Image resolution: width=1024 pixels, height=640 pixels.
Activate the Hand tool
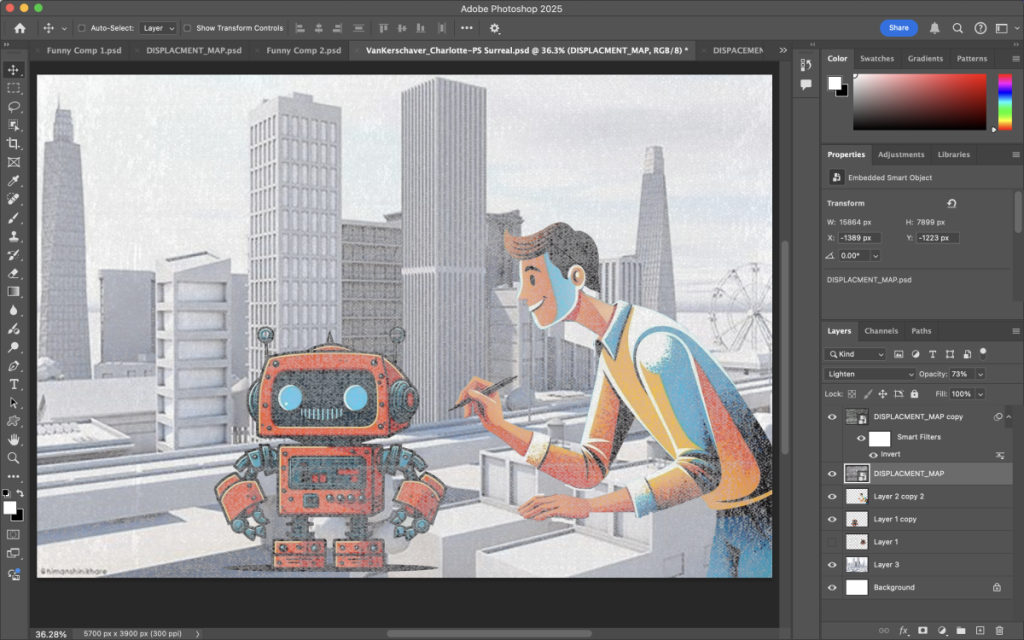coord(14,439)
